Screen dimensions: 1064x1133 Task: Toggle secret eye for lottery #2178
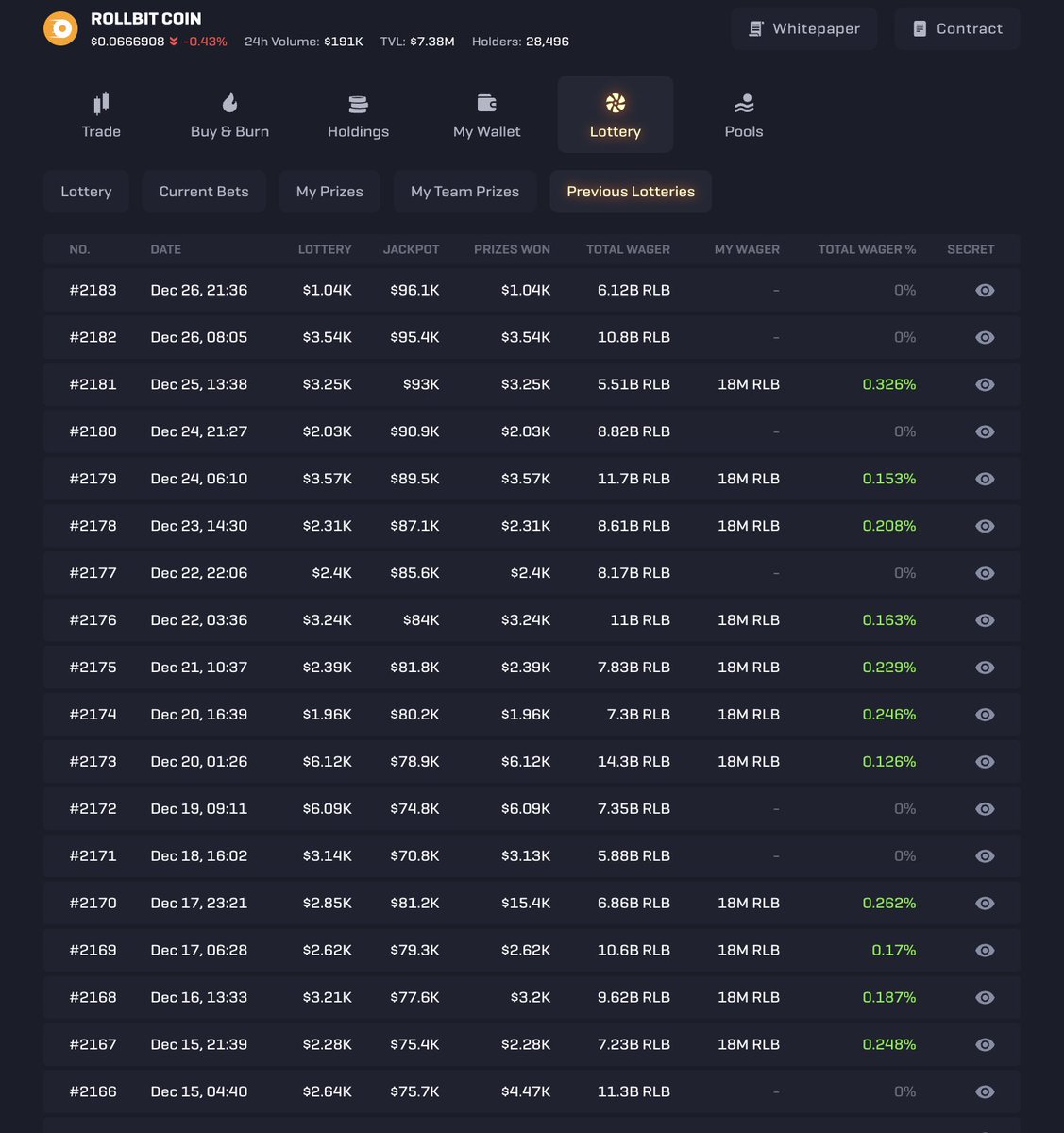click(x=985, y=526)
